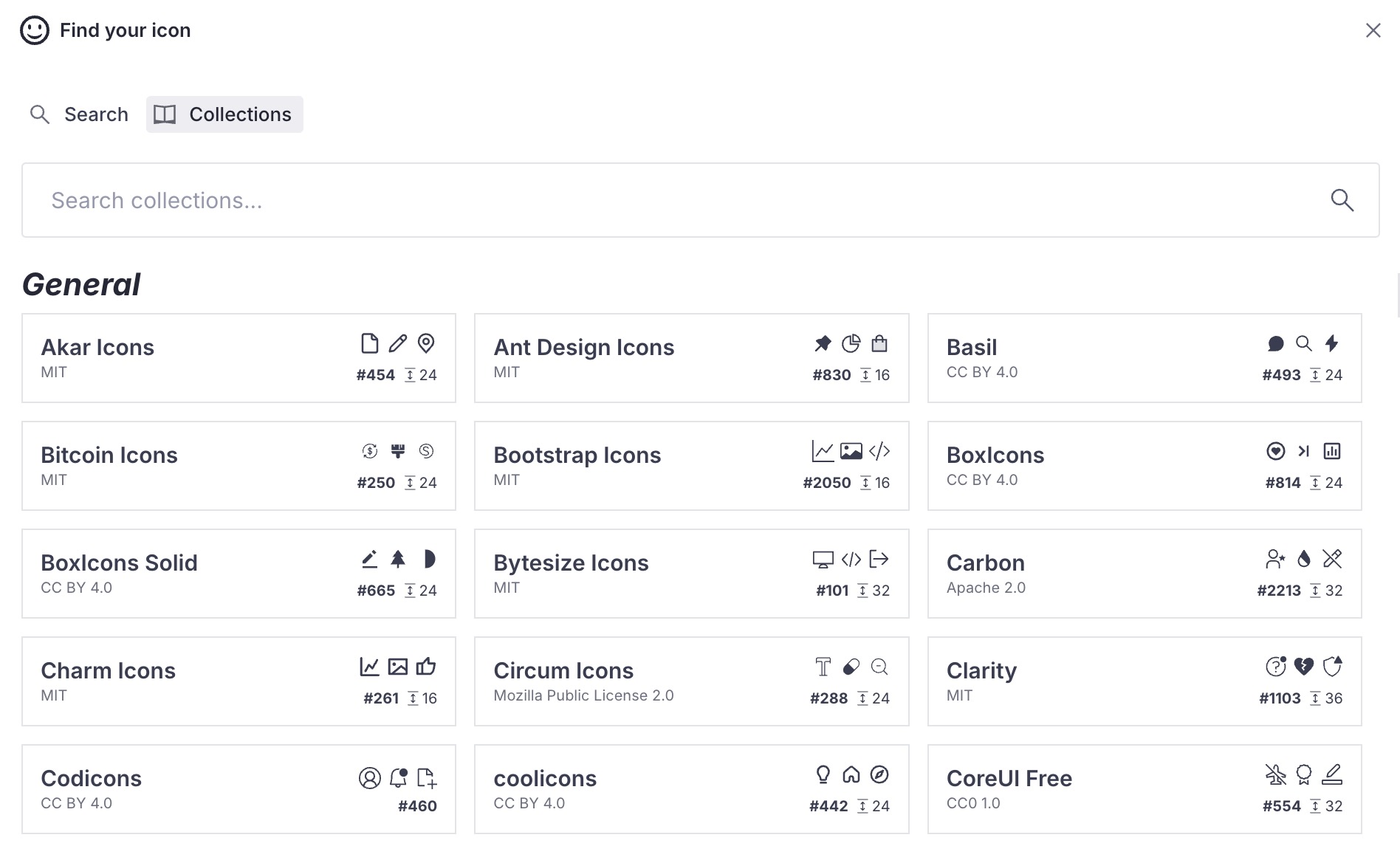Screen dimensions: 1400x846
Task: Click the CoreUI Free collection title
Action: coord(1009,778)
